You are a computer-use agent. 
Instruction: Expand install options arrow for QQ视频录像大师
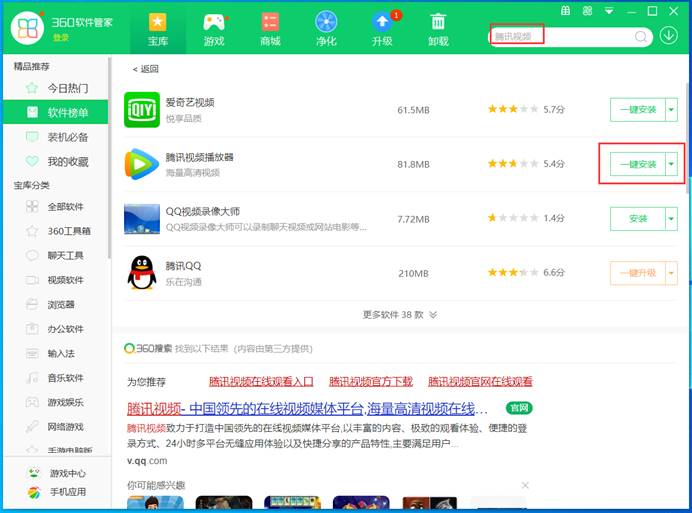point(671,219)
